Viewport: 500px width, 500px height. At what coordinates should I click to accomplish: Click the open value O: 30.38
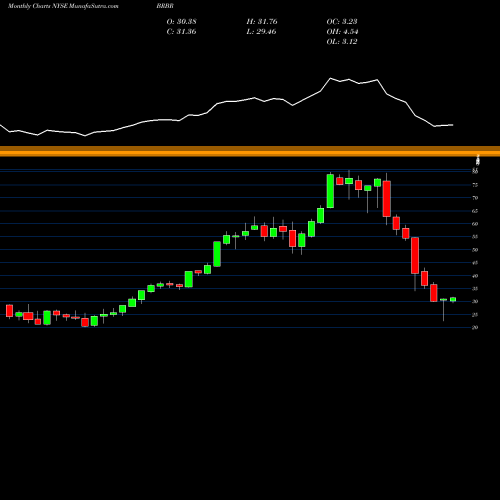pos(182,22)
